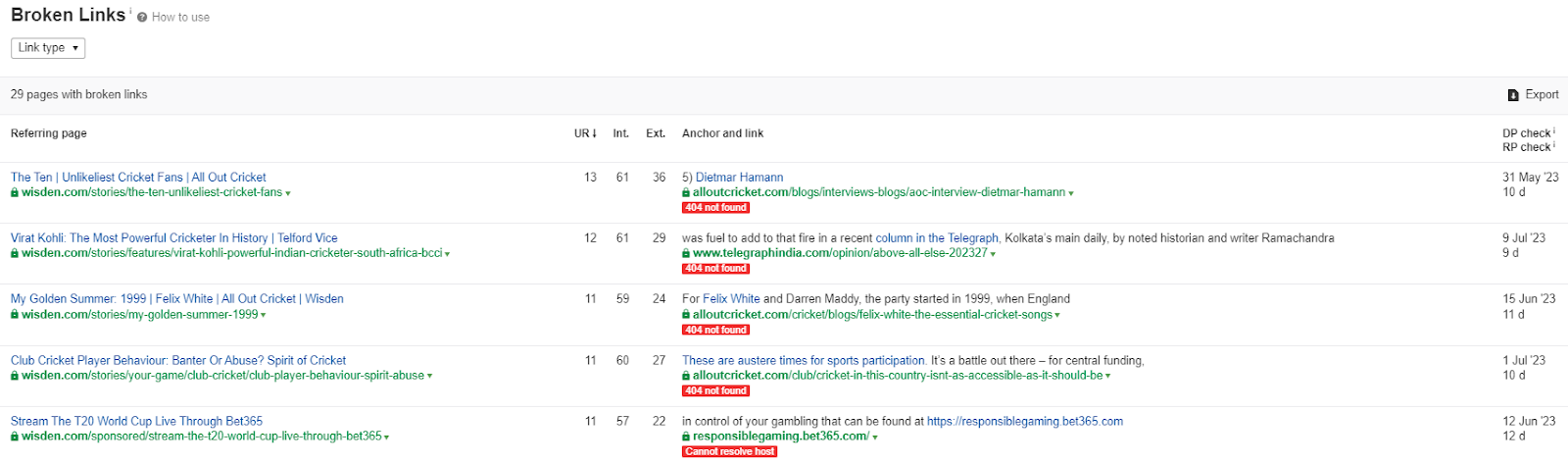
Task: Click the question icon beside How to use
Action: click(x=142, y=18)
